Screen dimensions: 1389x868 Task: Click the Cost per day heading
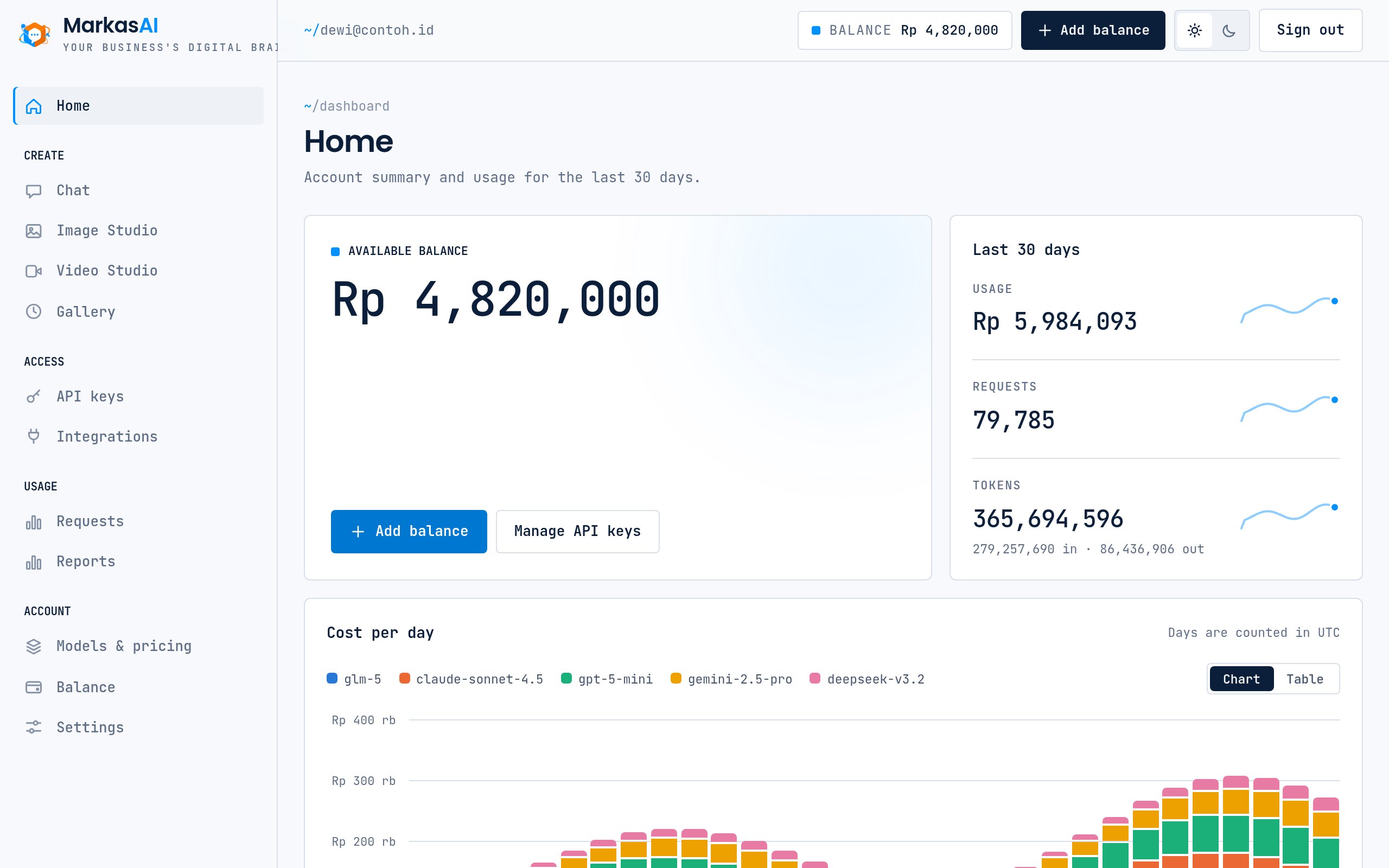coord(380,633)
